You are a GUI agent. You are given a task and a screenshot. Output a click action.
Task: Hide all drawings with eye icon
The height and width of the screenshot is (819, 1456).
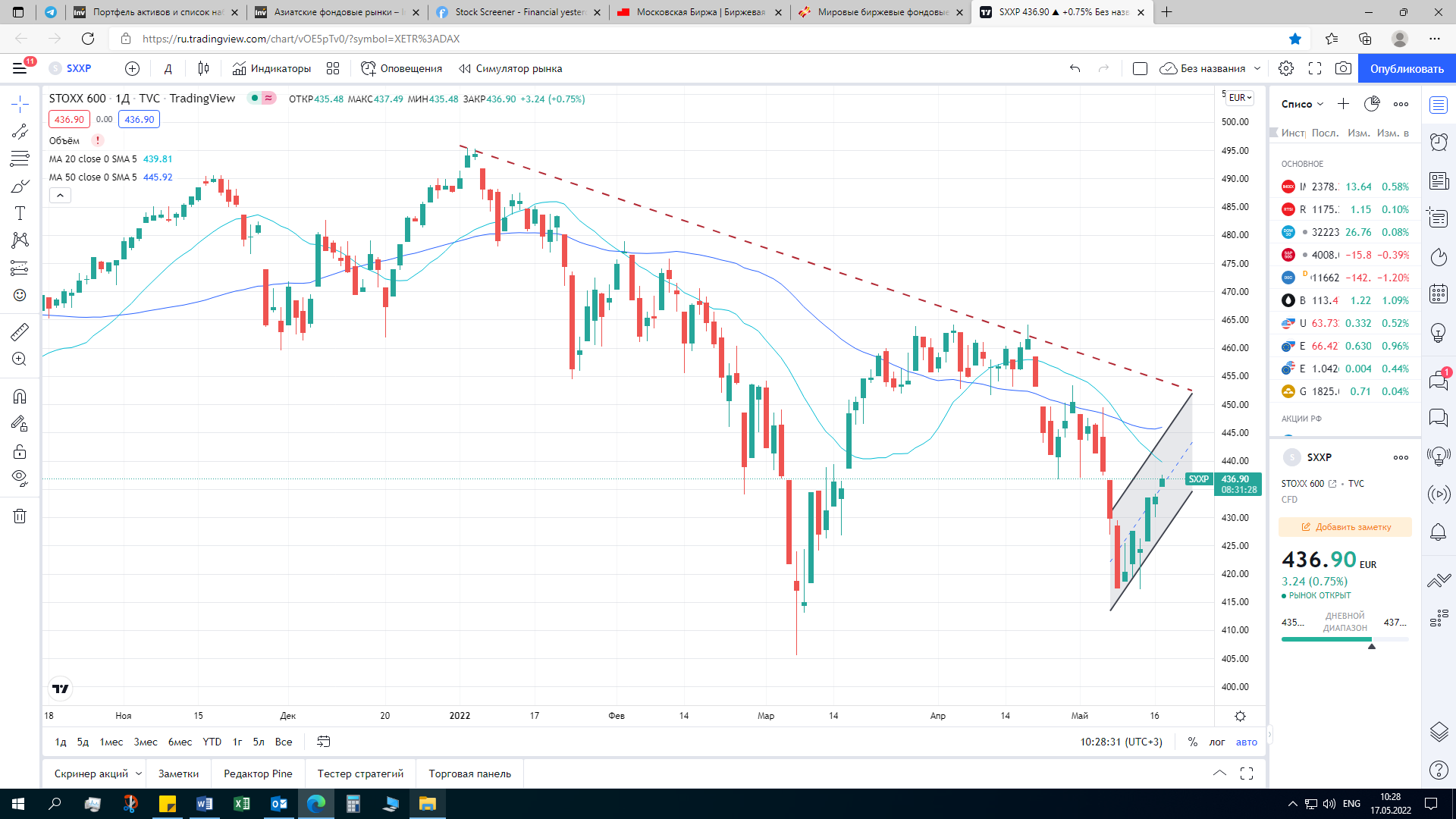(20, 479)
